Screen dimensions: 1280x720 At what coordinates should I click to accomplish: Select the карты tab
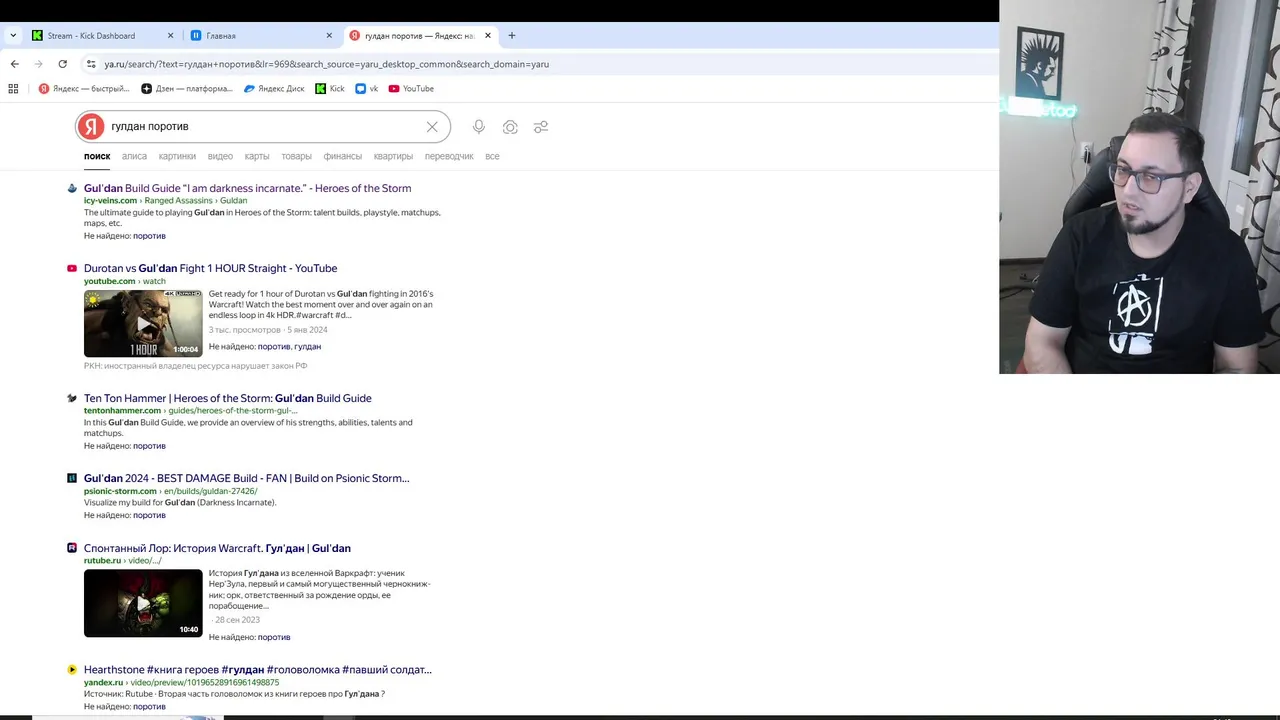coord(257,156)
